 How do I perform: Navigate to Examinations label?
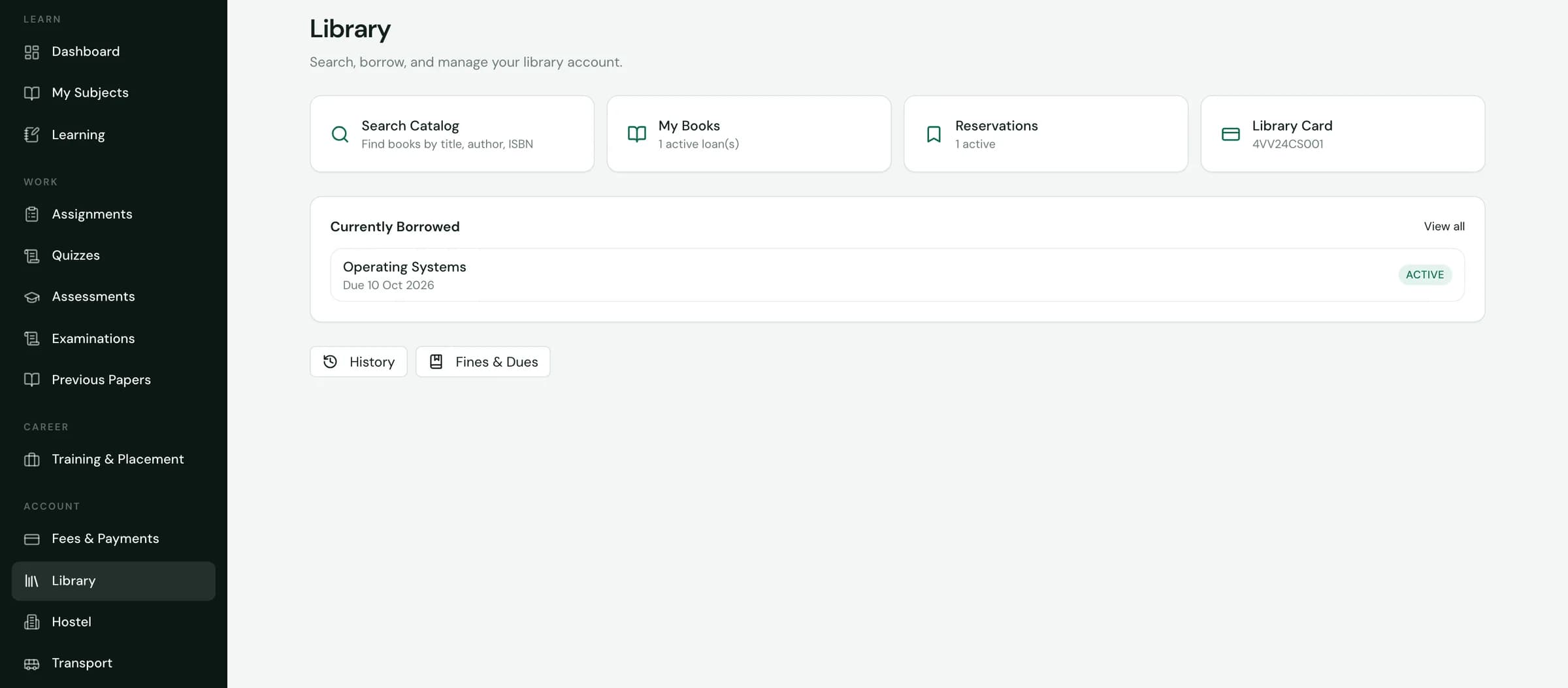(93, 338)
